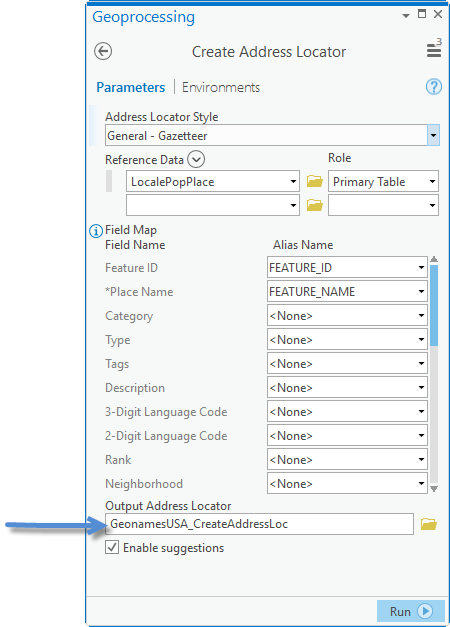
Task: Browse folder icon beside LocalePopPlace
Action: coord(315,181)
